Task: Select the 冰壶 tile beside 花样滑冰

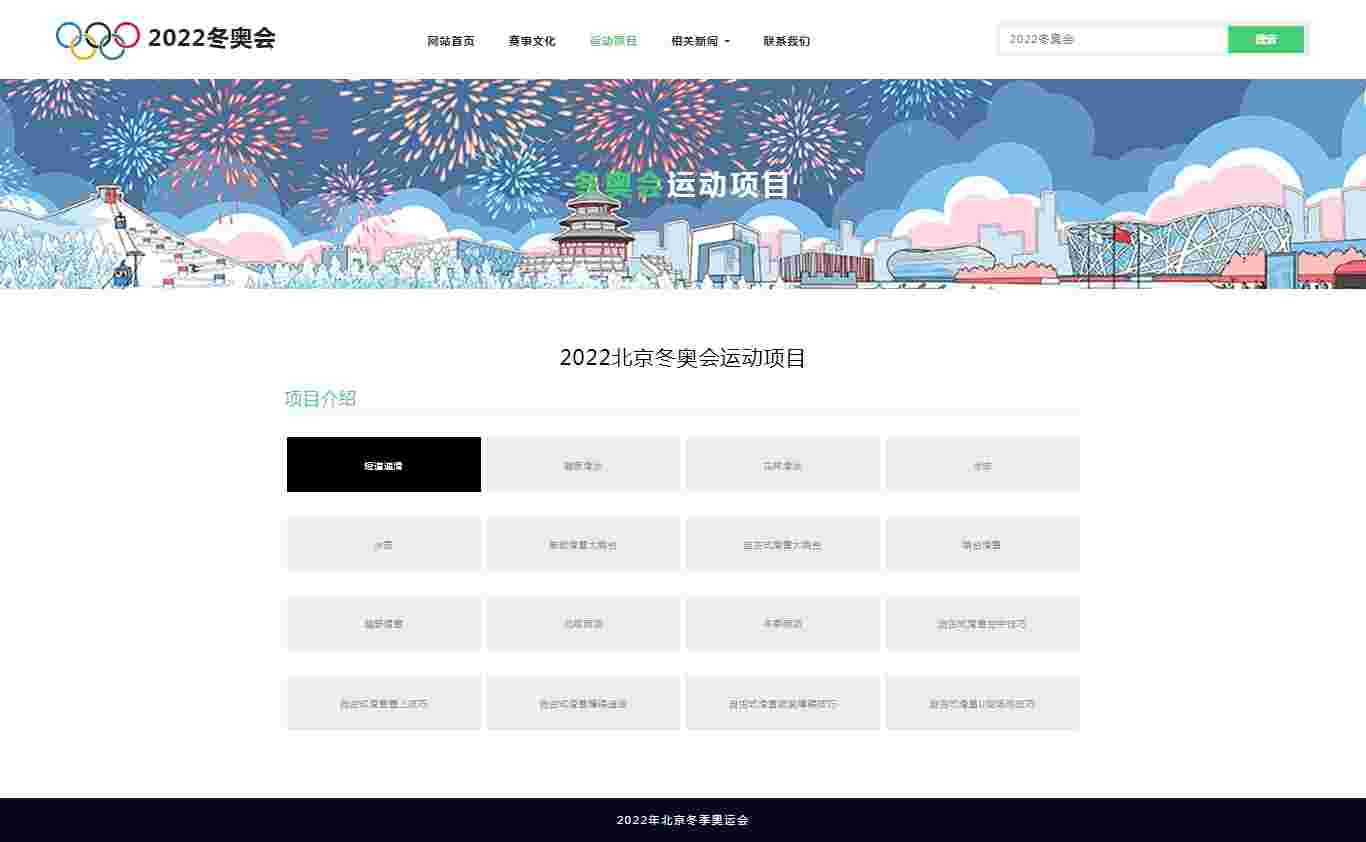Action: pyautogui.click(x=983, y=465)
